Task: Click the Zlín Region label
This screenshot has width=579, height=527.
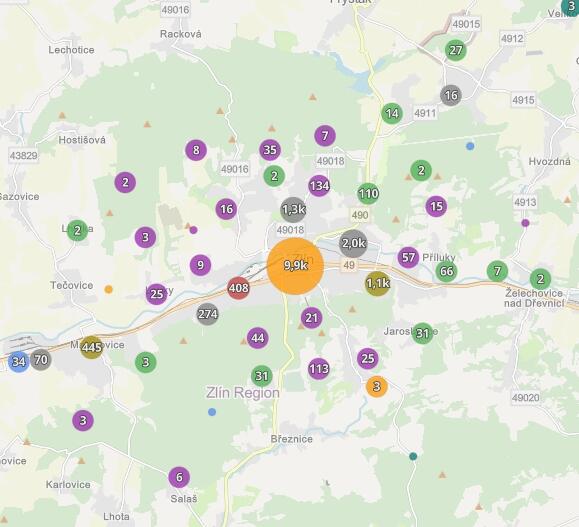Action: [243, 393]
